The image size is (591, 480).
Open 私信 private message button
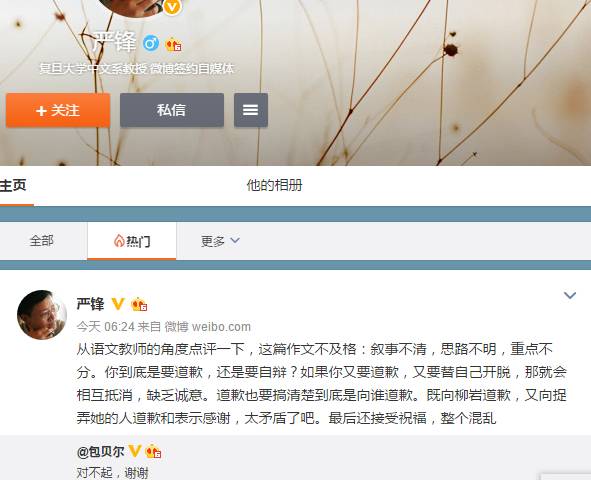coord(172,110)
